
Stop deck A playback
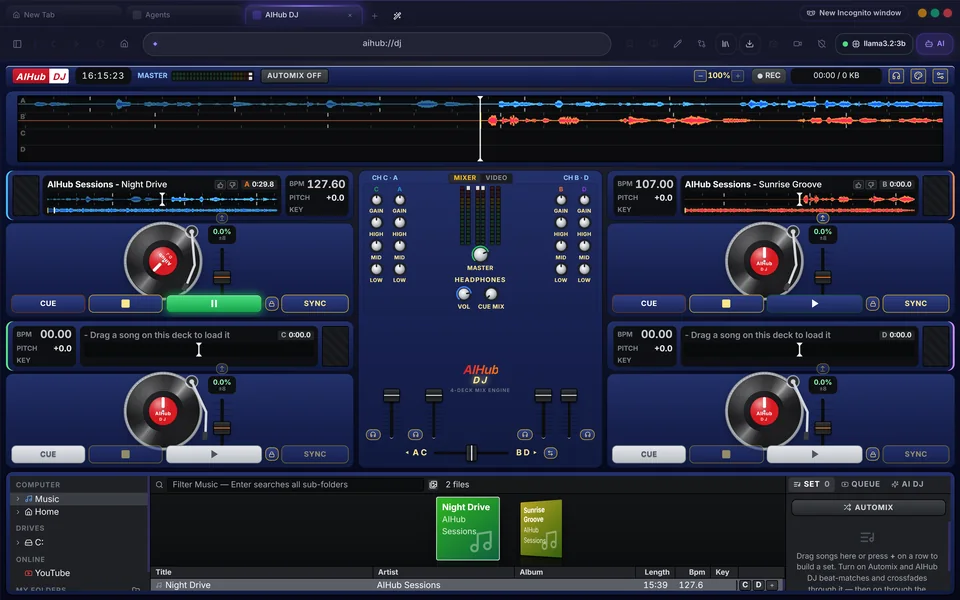coord(126,304)
